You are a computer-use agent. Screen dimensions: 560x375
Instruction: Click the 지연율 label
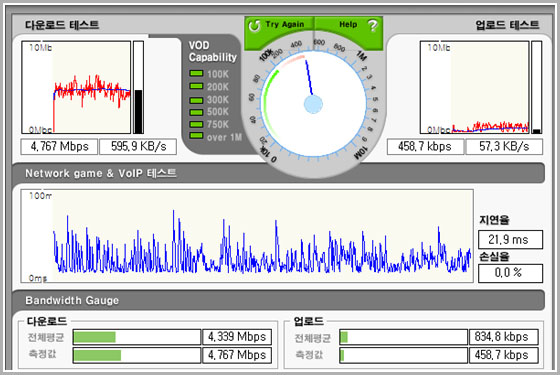(494, 220)
